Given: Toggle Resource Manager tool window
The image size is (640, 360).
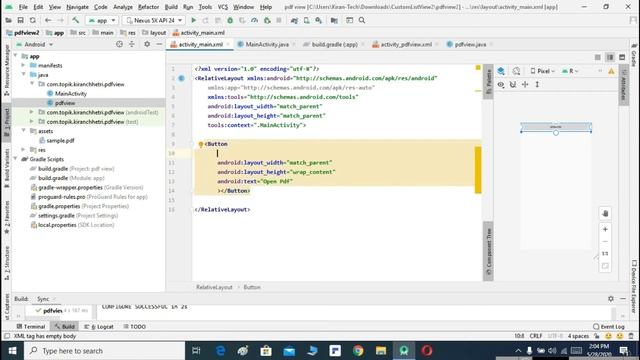Looking at the screenshot, I should pyautogui.click(x=7, y=70).
